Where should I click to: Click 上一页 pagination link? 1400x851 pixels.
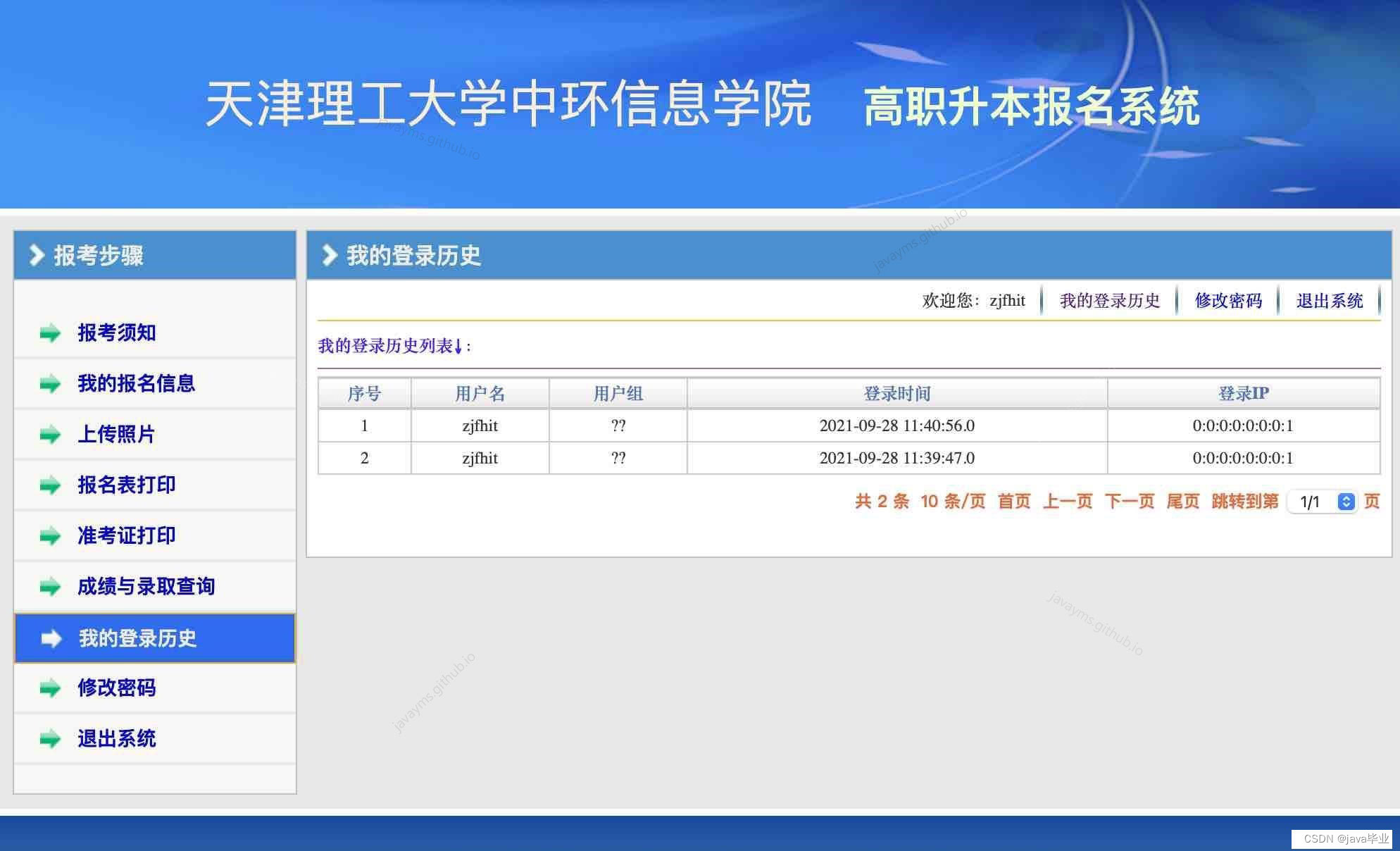click(1067, 502)
